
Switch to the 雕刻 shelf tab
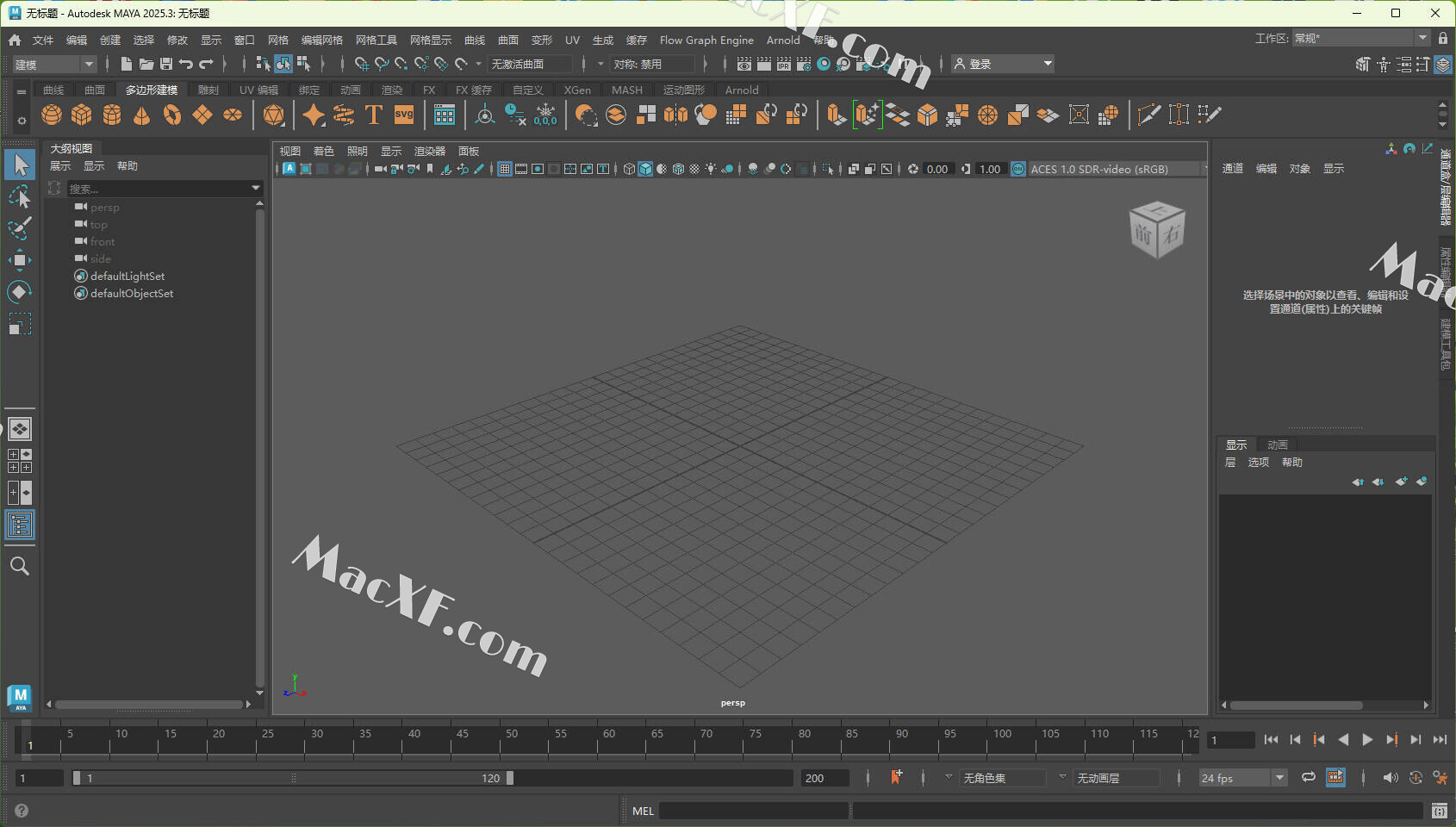click(x=208, y=90)
